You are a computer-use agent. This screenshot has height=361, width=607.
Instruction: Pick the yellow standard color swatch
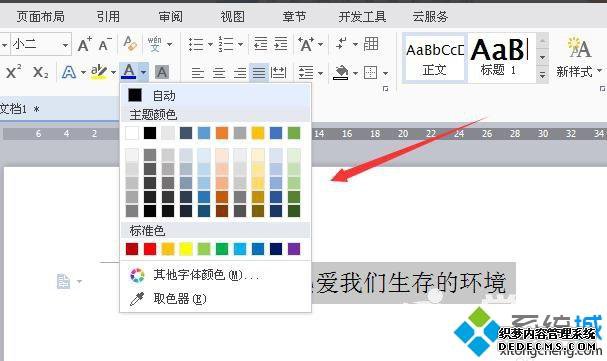186,249
